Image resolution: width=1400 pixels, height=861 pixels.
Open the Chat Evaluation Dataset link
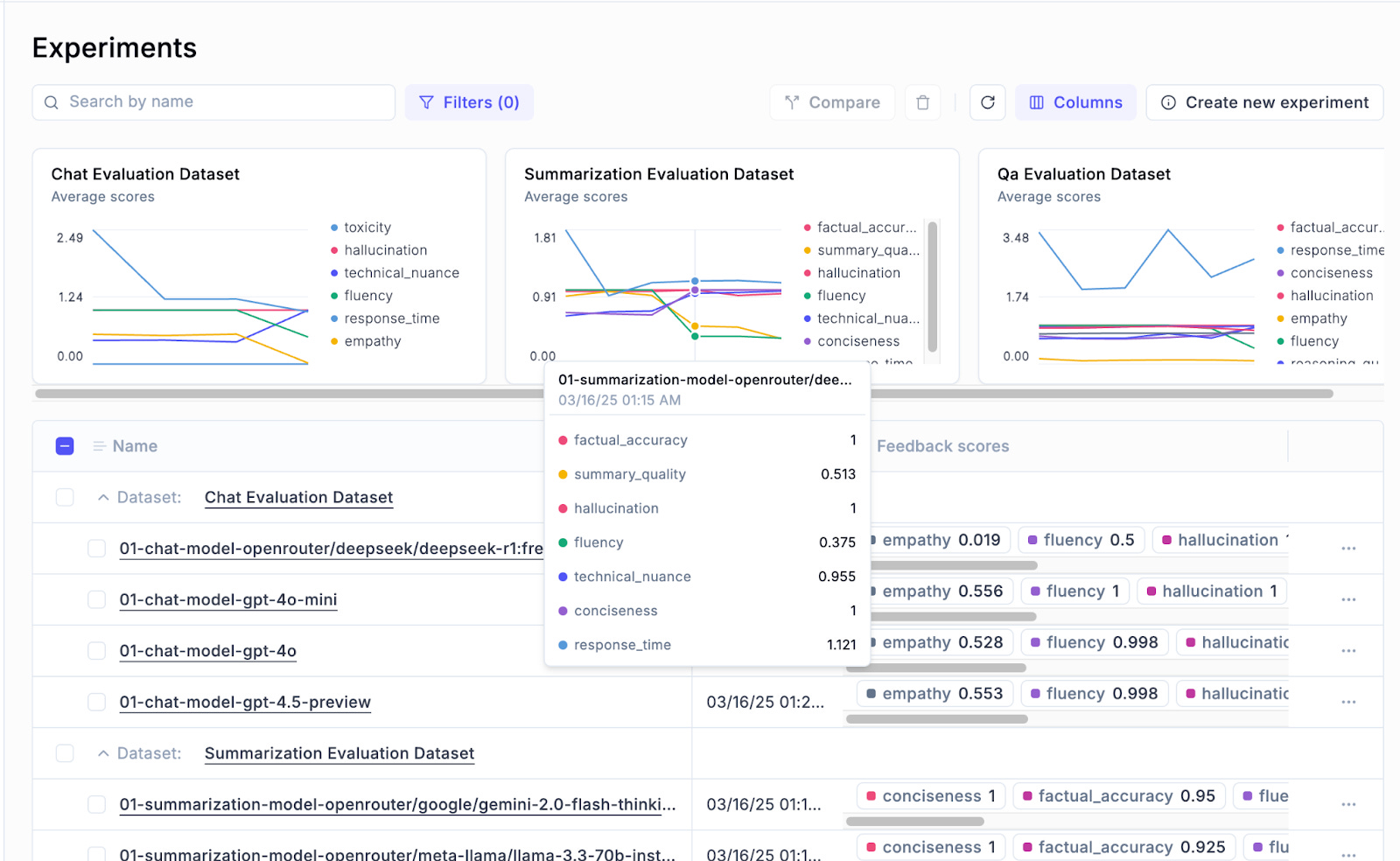tap(298, 497)
